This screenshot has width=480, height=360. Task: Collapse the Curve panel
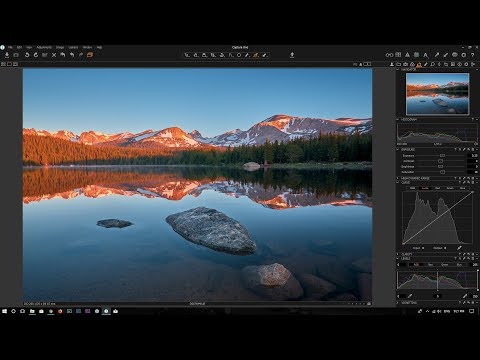point(398,183)
